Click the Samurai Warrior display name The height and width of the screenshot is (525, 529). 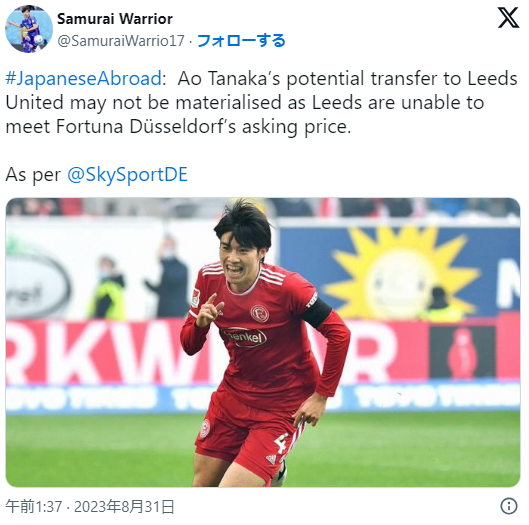pyautogui.click(x=115, y=19)
